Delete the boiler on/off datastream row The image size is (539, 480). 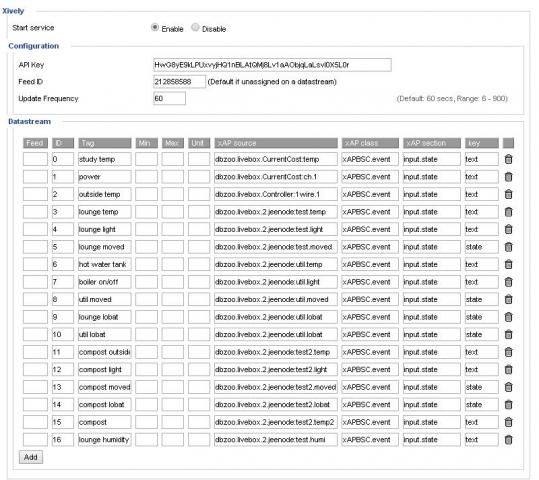point(508,282)
